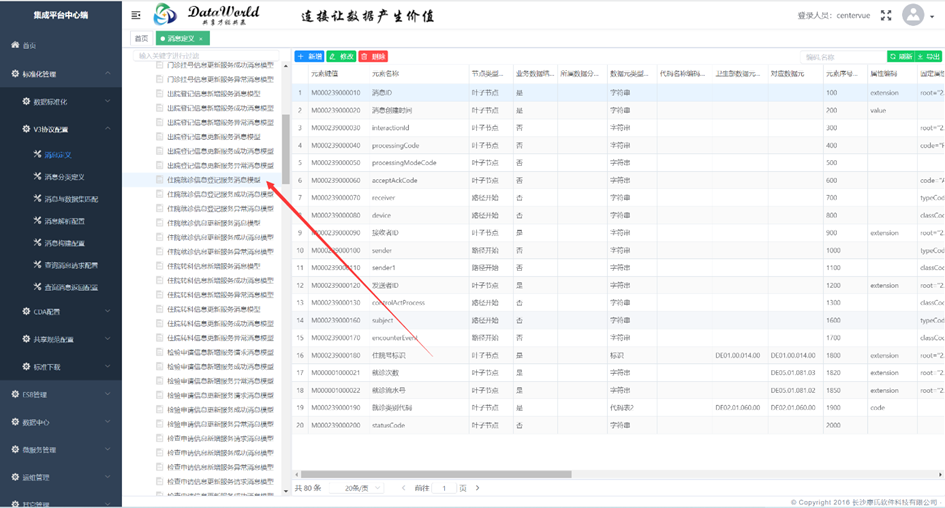Screen dimensions: 945x508
Task: Click the gear icon beside 数据中心
Action: tap(15, 422)
